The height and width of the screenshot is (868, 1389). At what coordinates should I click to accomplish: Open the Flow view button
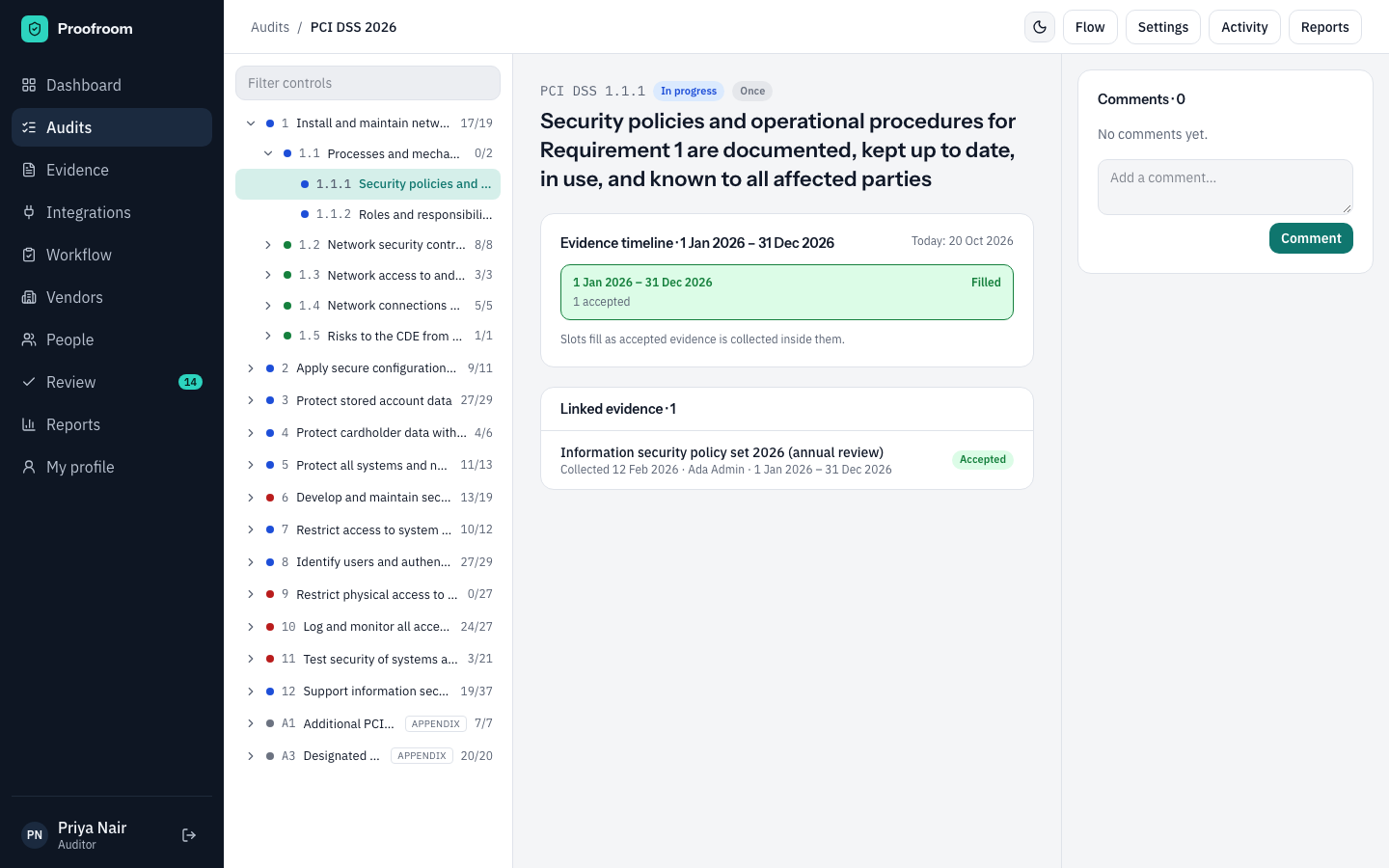[x=1090, y=27]
